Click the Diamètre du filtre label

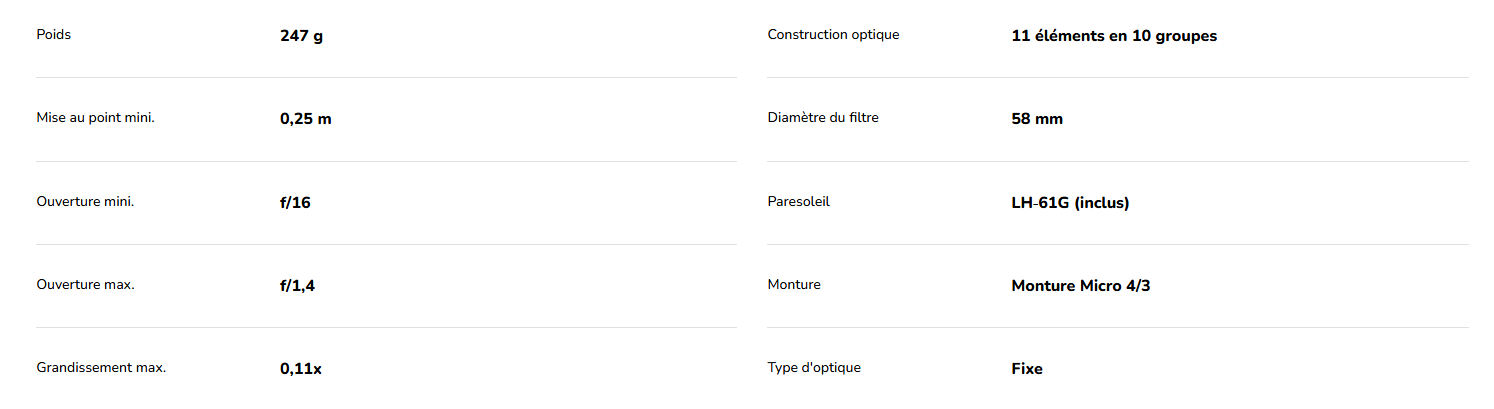(823, 118)
